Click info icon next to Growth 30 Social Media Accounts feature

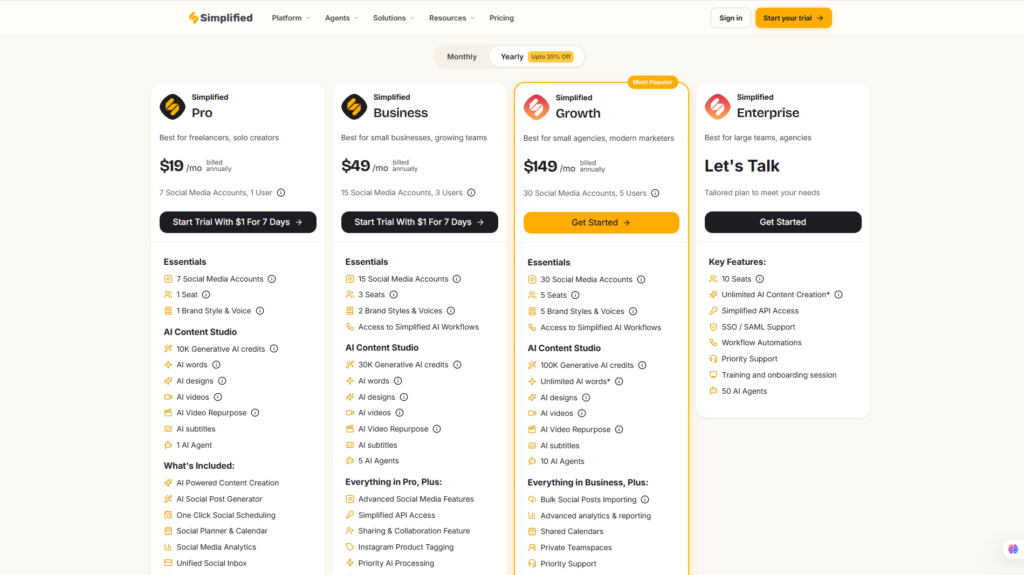(641, 280)
